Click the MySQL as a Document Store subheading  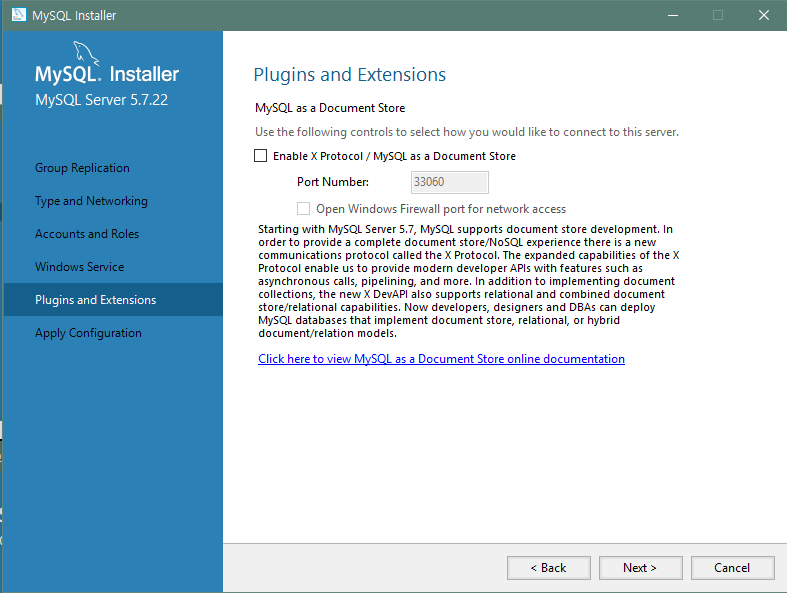[330, 108]
